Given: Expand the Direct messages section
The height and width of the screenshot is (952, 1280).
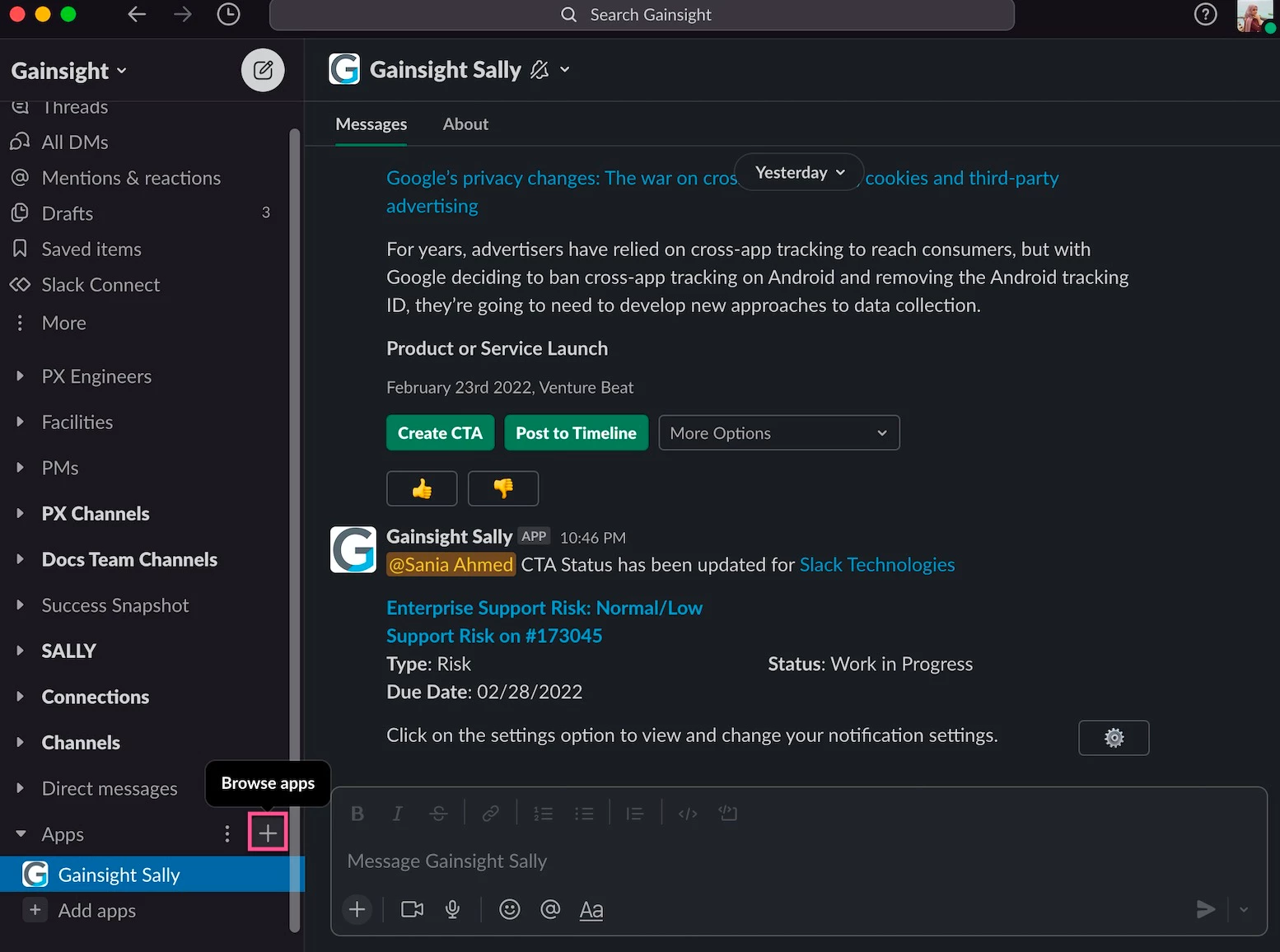Looking at the screenshot, I should (x=21, y=789).
